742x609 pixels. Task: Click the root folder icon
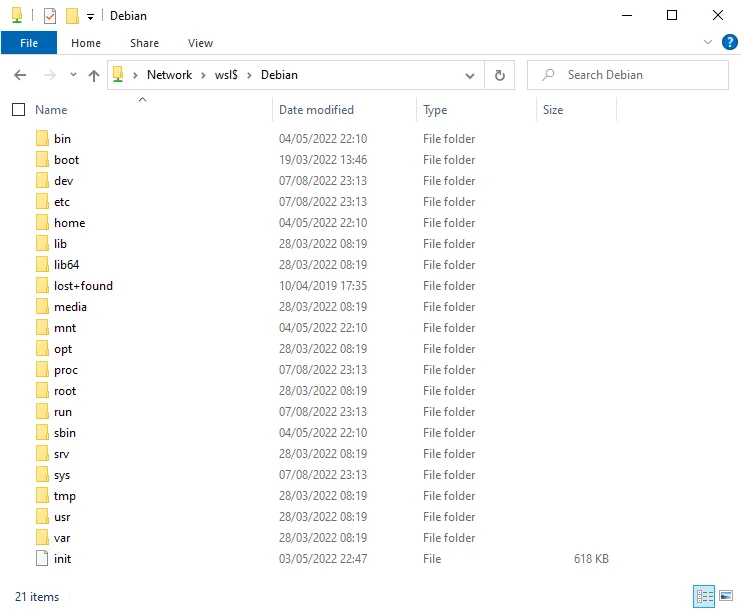point(42,391)
